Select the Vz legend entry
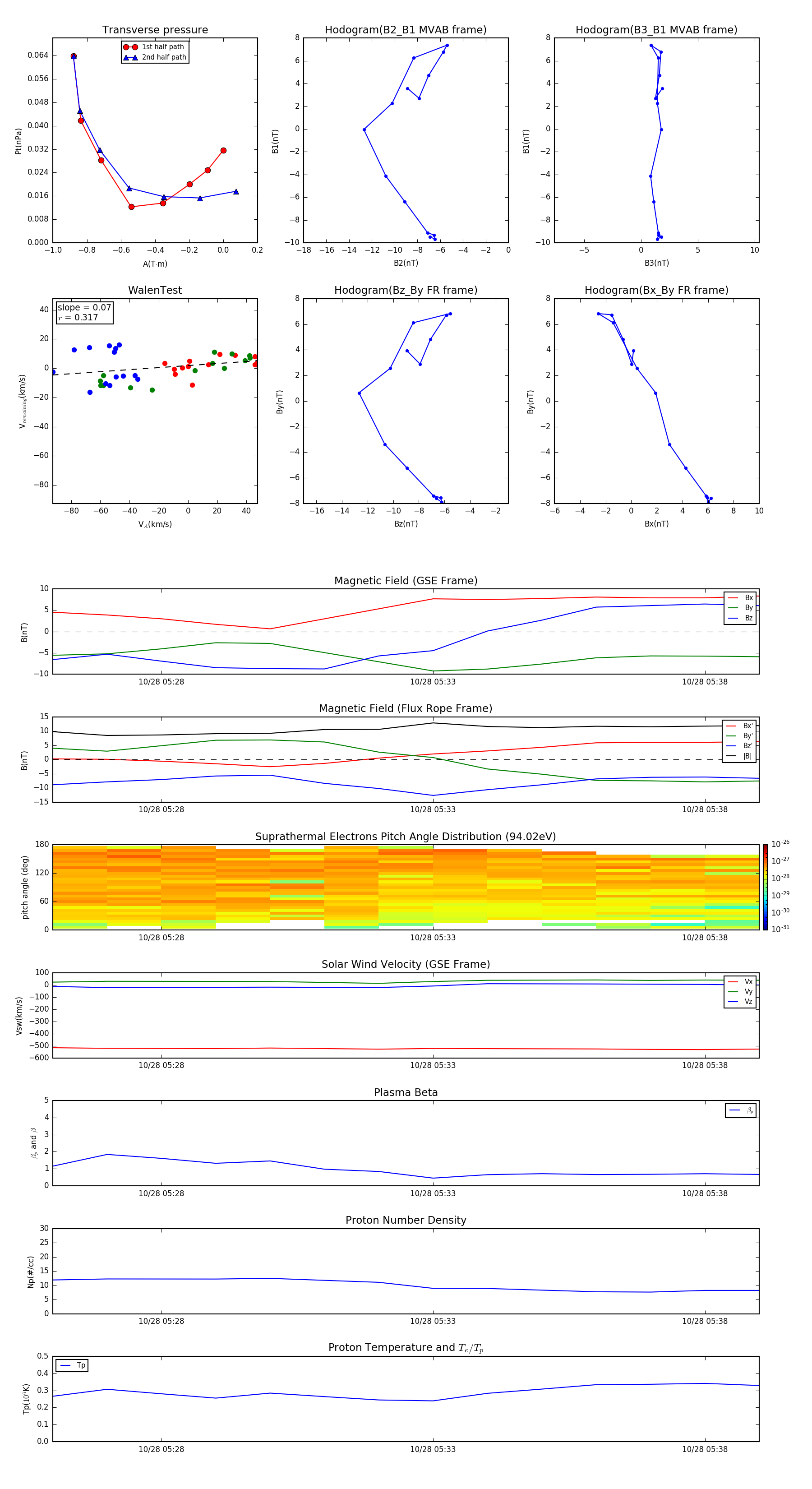Image resolution: width=812 pixels, height=1489 pixels. pyautogui.click(x=740, y=1001)
